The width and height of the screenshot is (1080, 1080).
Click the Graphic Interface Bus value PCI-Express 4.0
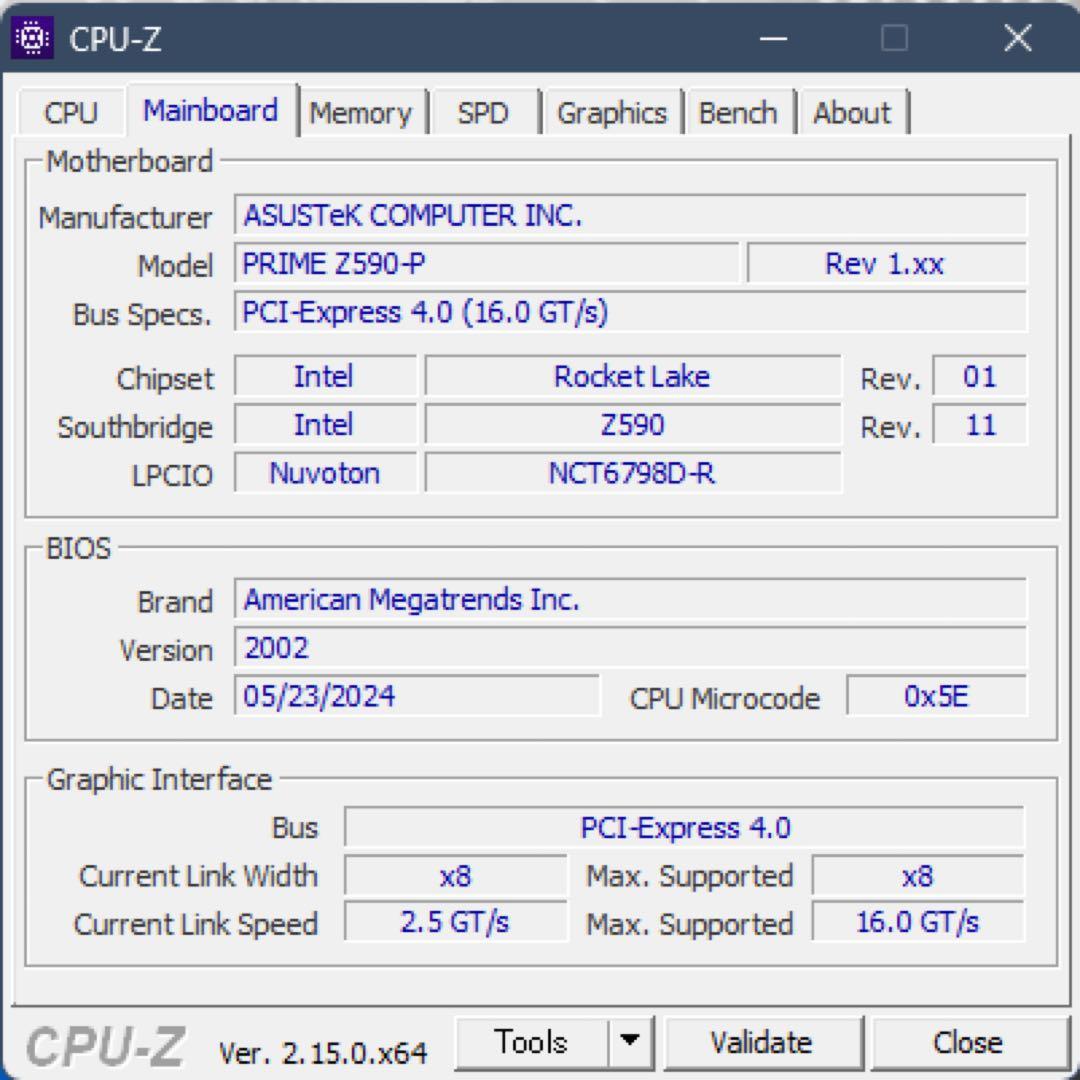coord(685,827)
